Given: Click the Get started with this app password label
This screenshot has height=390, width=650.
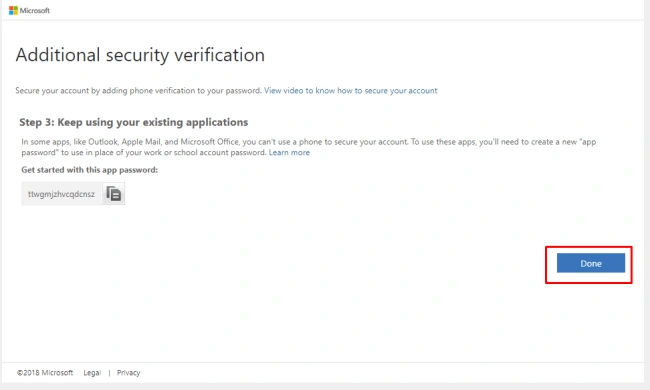Looking at the screenshot, I should pyautogui.click(x=90, y=170).
